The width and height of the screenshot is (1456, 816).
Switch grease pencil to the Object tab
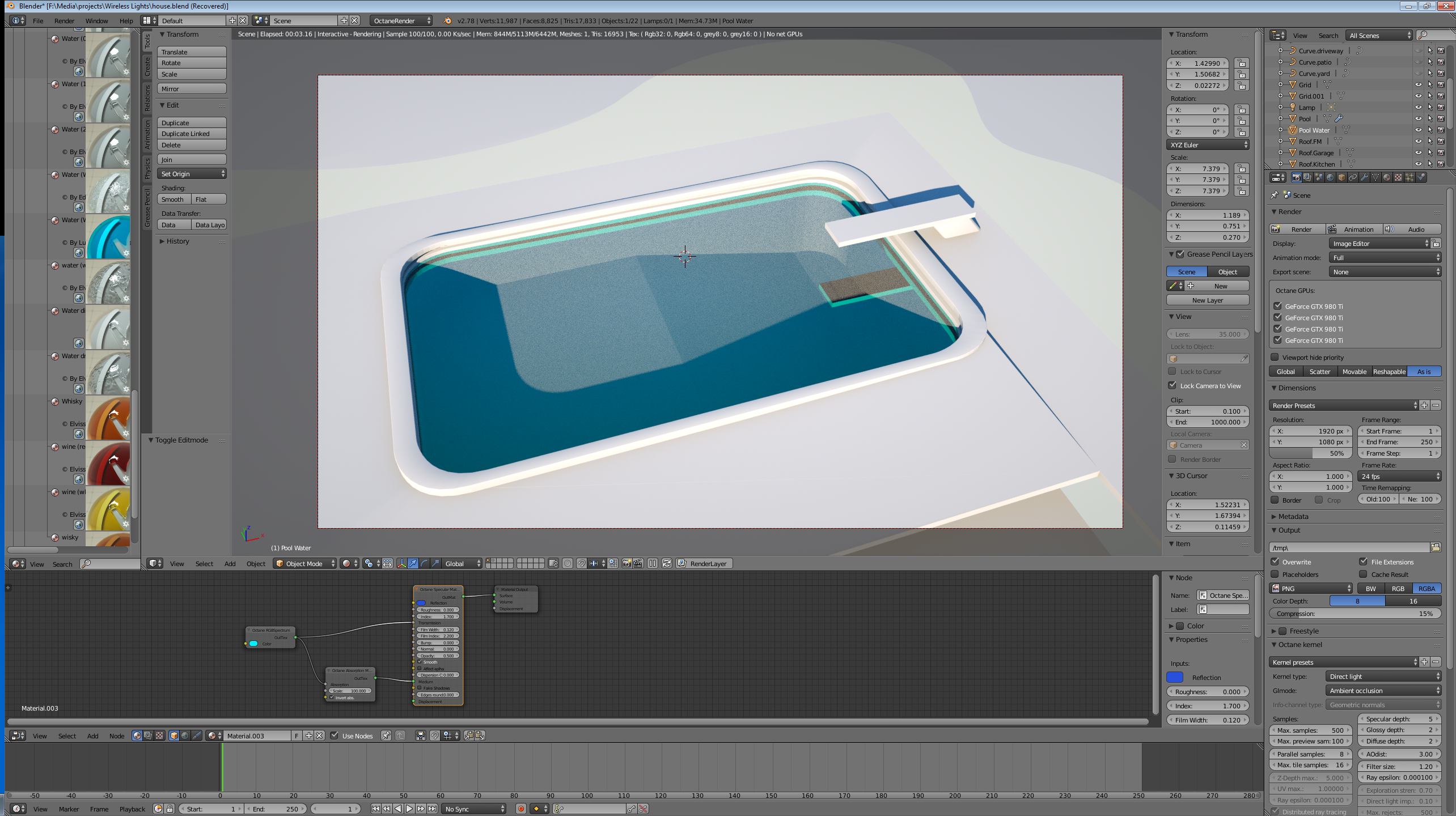(x=1228, y=272)
